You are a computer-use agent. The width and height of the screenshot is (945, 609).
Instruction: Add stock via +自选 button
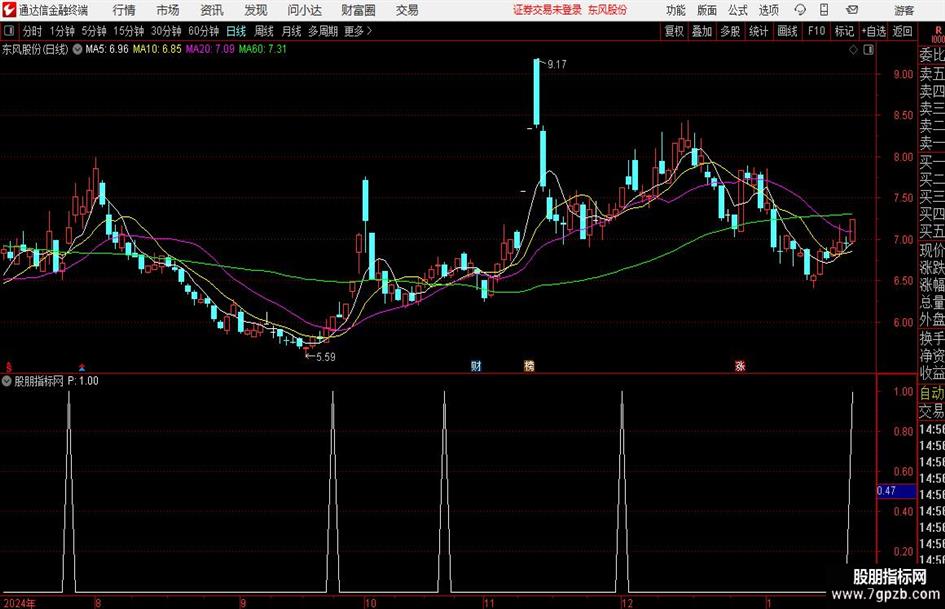pyautogui.click(x=874, y=31)
